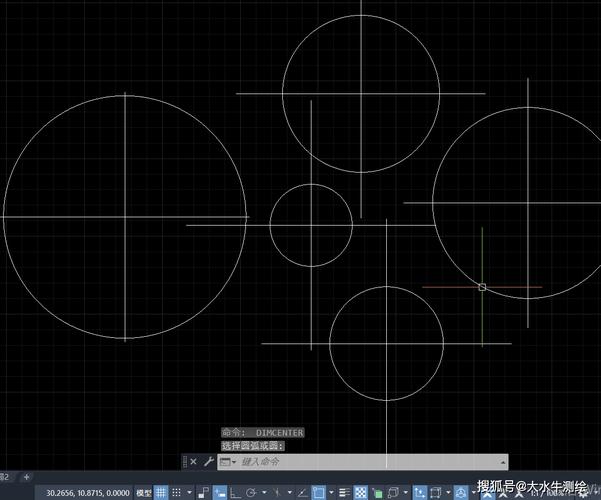Click the coordinates readout 30.2656, 10.8715
The image size is (601, 500).
(88, 492)
